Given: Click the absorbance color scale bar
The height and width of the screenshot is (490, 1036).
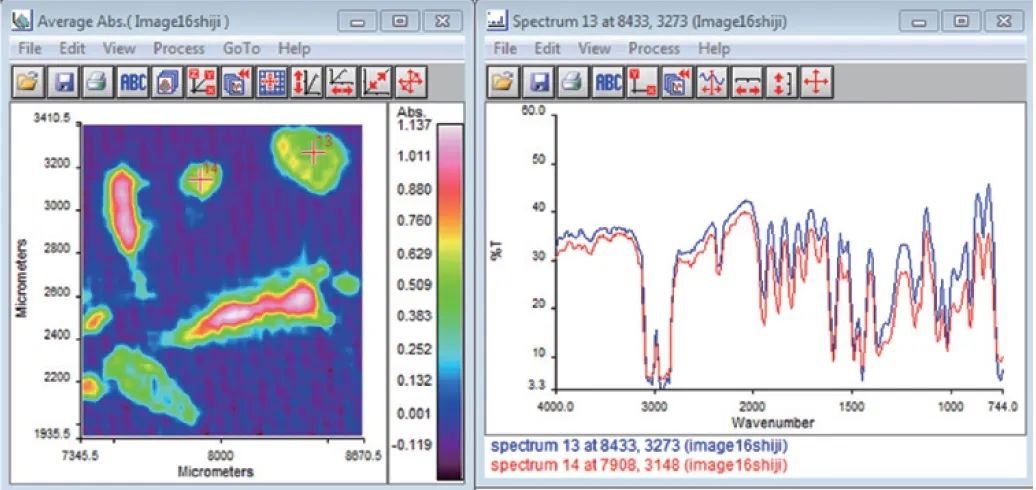Looking at the screenshot, I should (450, 300).
